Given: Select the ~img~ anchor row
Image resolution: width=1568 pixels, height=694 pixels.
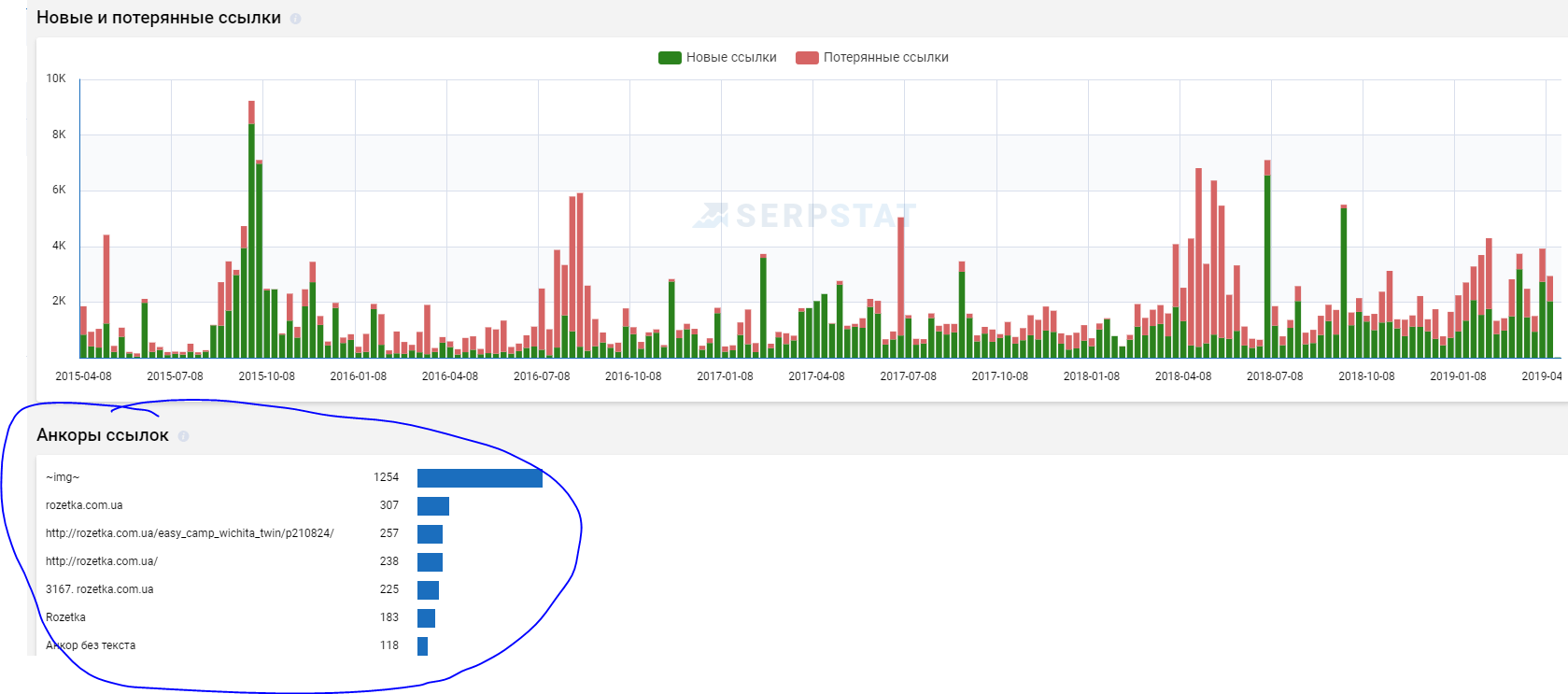Looking at the screenshot, I should point(294,477).
